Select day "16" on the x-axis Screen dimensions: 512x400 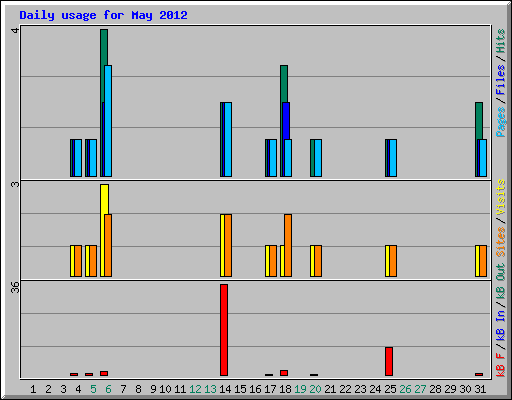(255, 389)
